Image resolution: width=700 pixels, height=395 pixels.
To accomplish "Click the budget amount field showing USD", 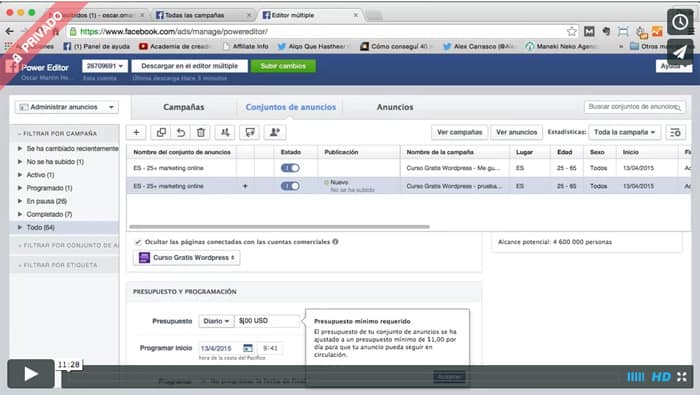I will (267, 321).
